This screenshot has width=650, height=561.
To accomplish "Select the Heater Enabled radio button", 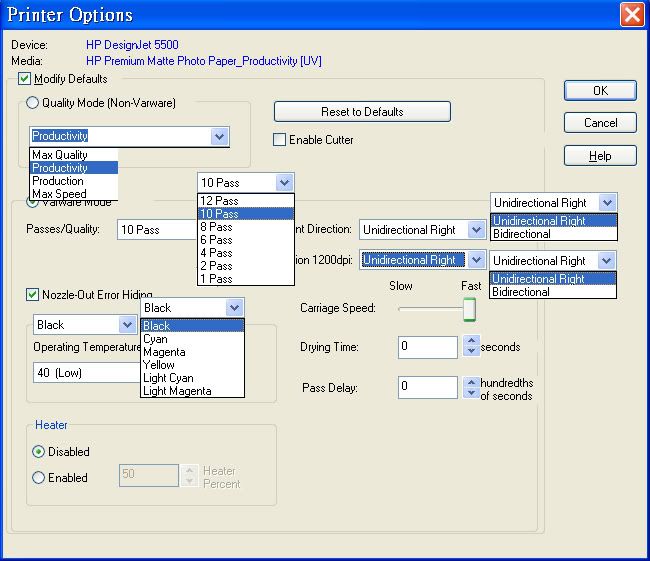I will click(39, 478).
